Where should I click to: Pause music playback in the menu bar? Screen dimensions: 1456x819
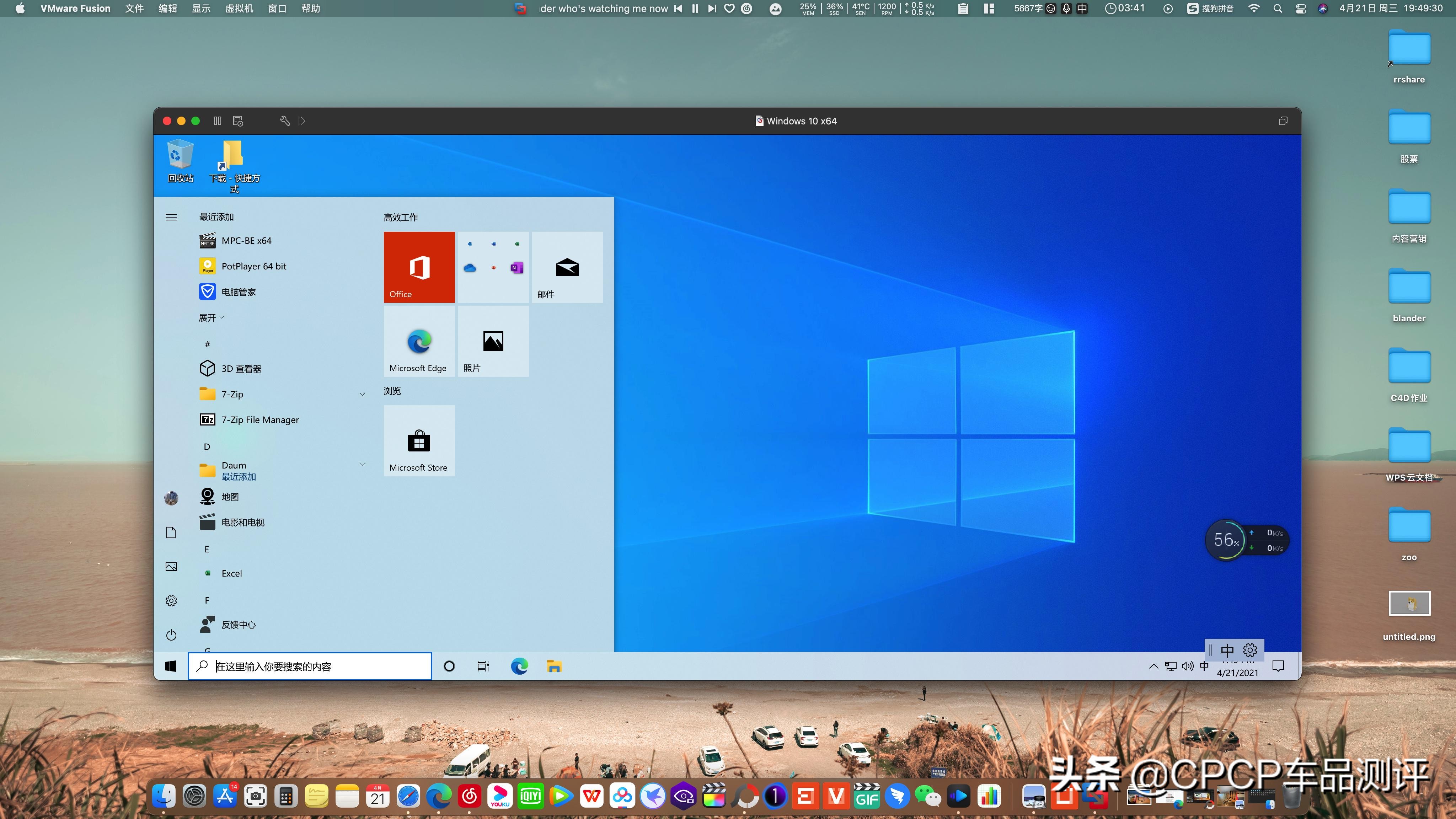(x=695, y=9)
